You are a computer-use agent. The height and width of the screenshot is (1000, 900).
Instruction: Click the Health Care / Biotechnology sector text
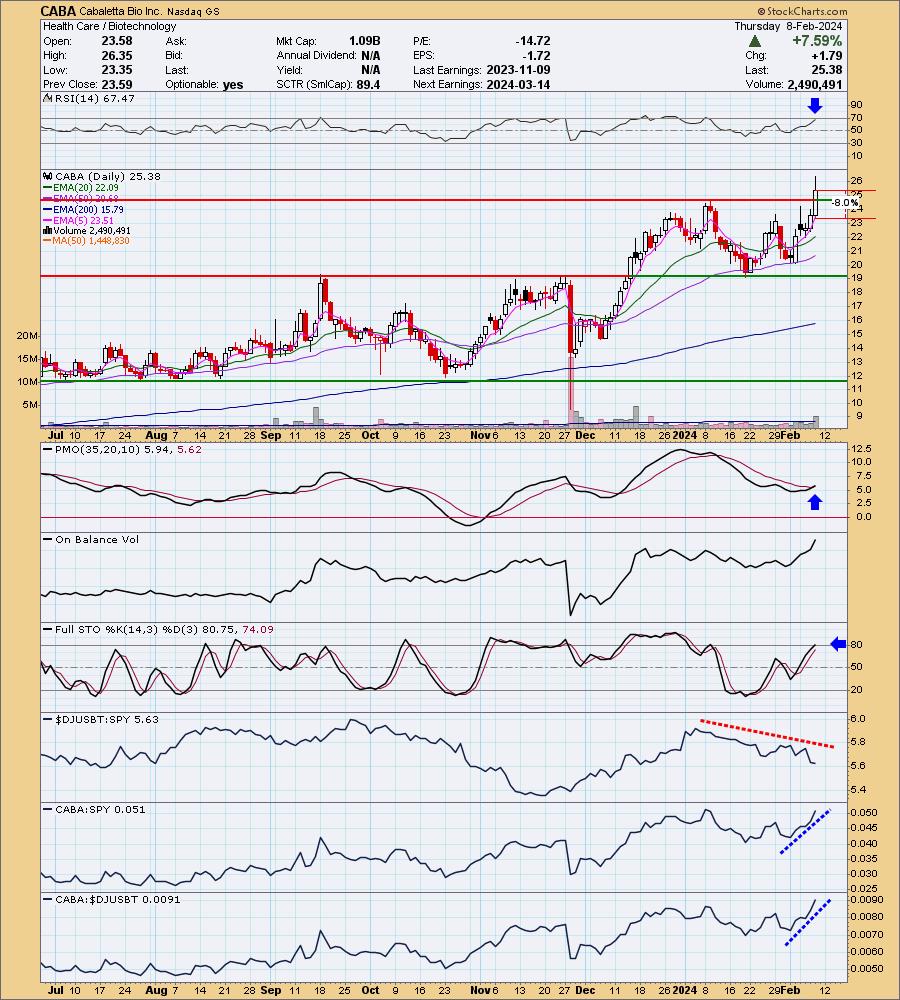[110, 26]
